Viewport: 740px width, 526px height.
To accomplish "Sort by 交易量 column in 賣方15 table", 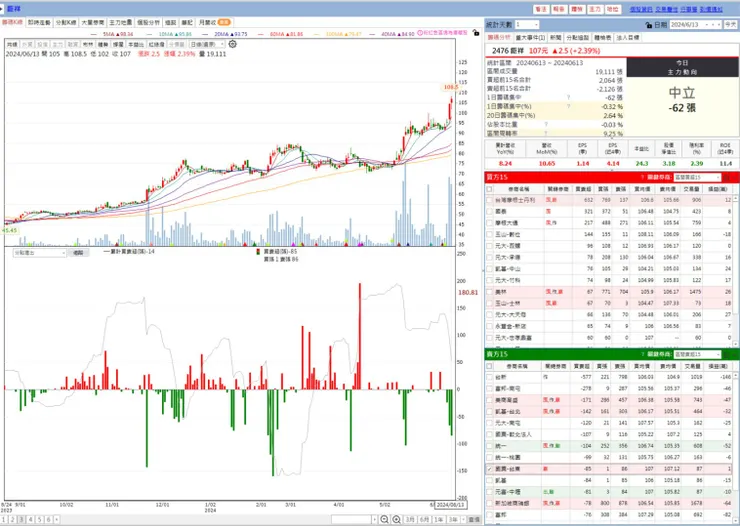I will pos(691,366).
